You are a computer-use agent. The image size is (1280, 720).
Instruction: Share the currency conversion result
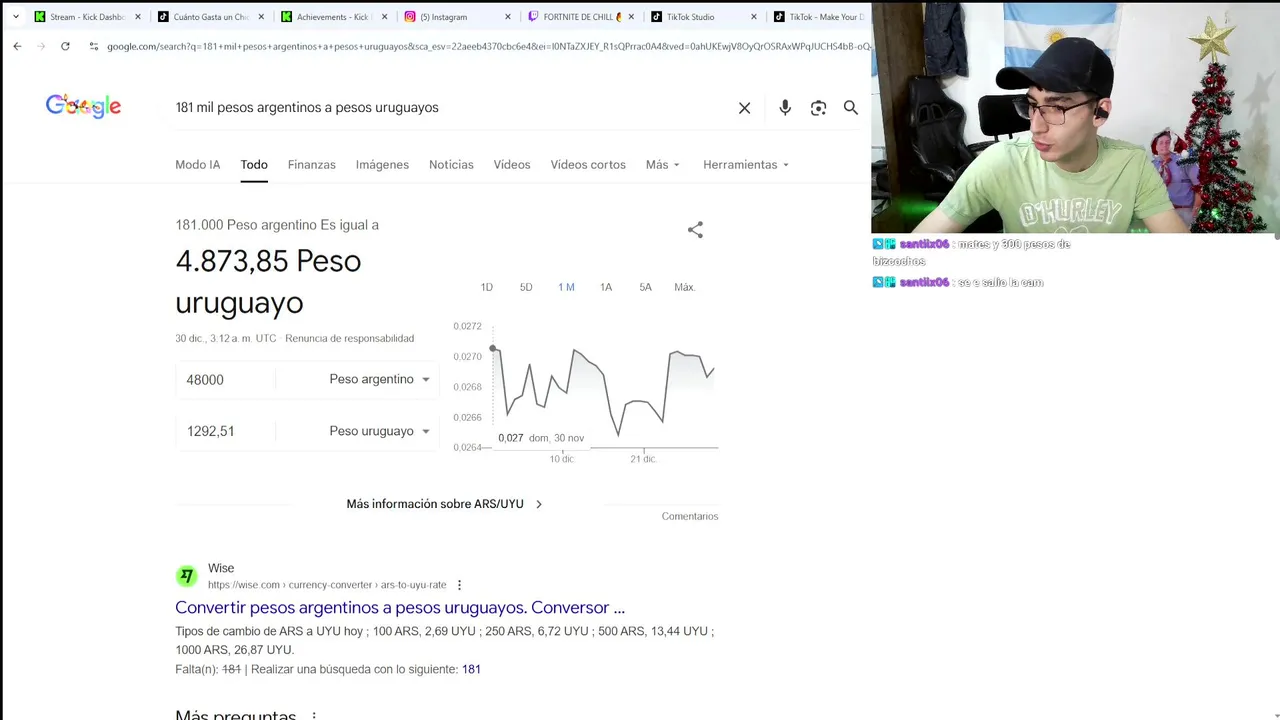click(x=695, y=230)
